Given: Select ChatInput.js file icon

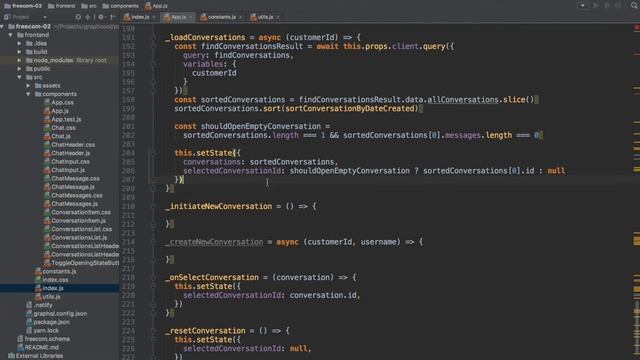Looking at the screenshot, I should [x=47, y=170].
